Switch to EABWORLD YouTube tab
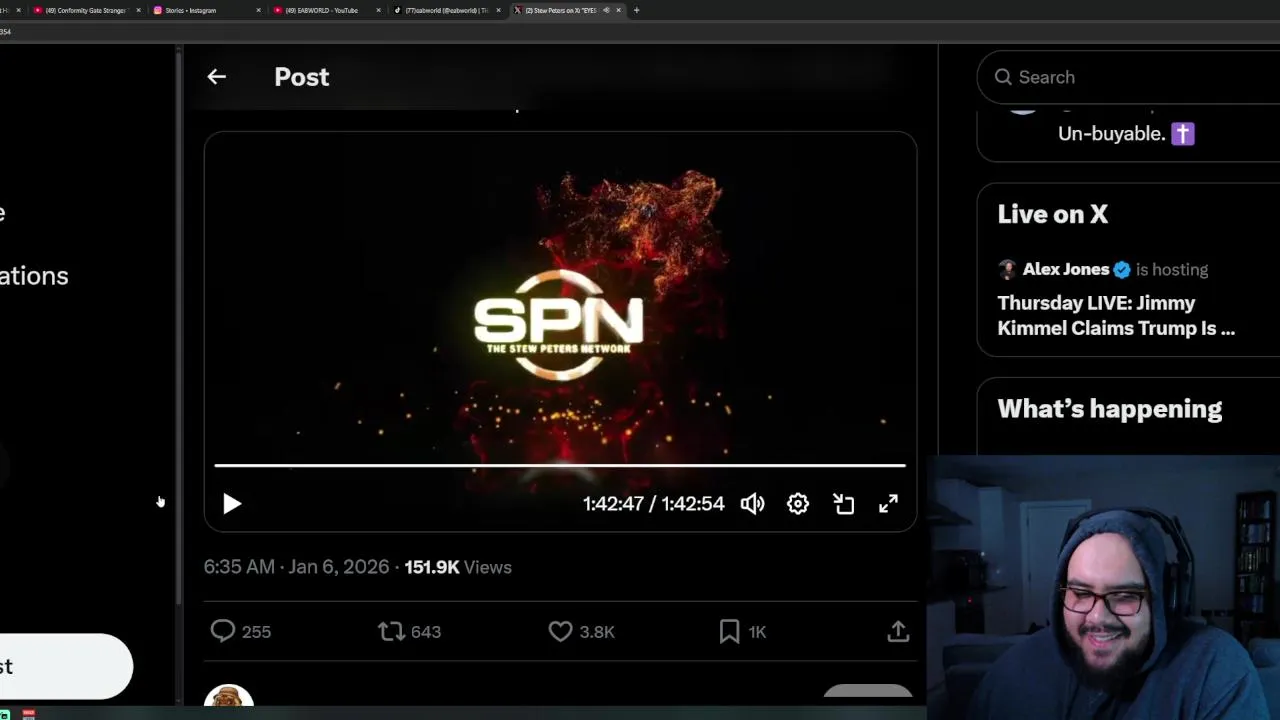1280x720 pixels. (x=325, y=10)
